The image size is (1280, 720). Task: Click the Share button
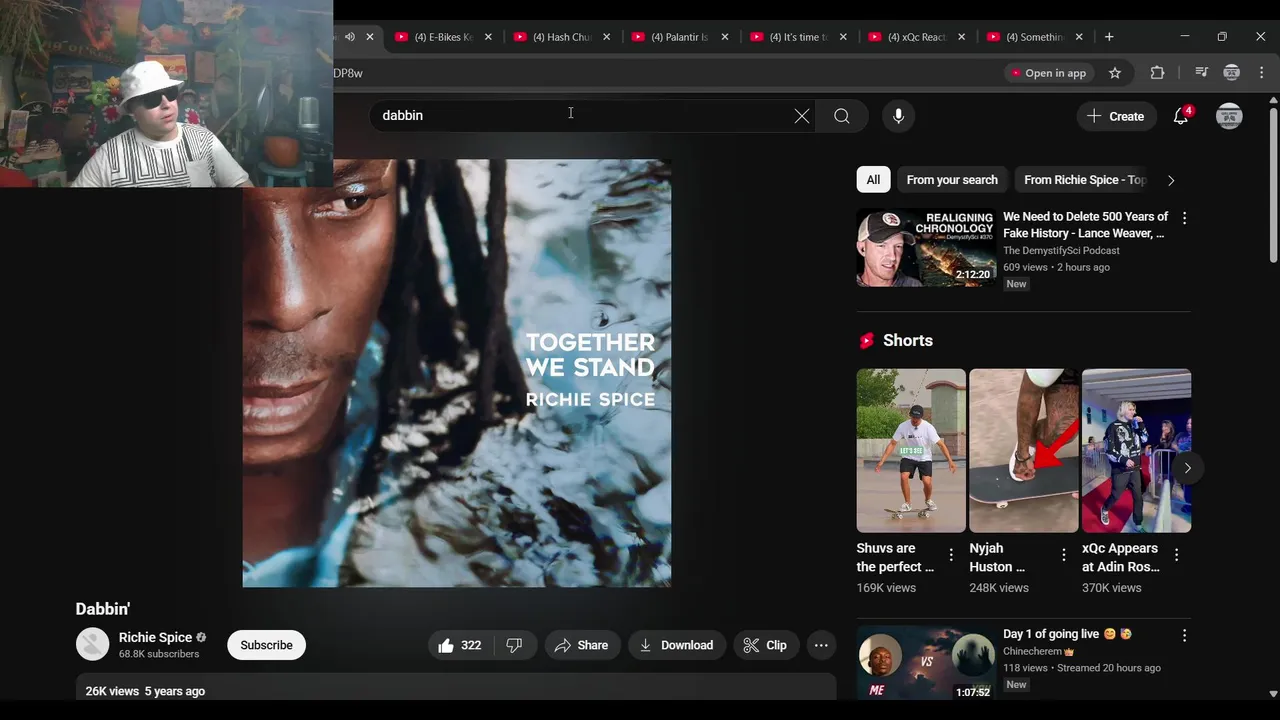pyautogui.click(x=581, y=645)
